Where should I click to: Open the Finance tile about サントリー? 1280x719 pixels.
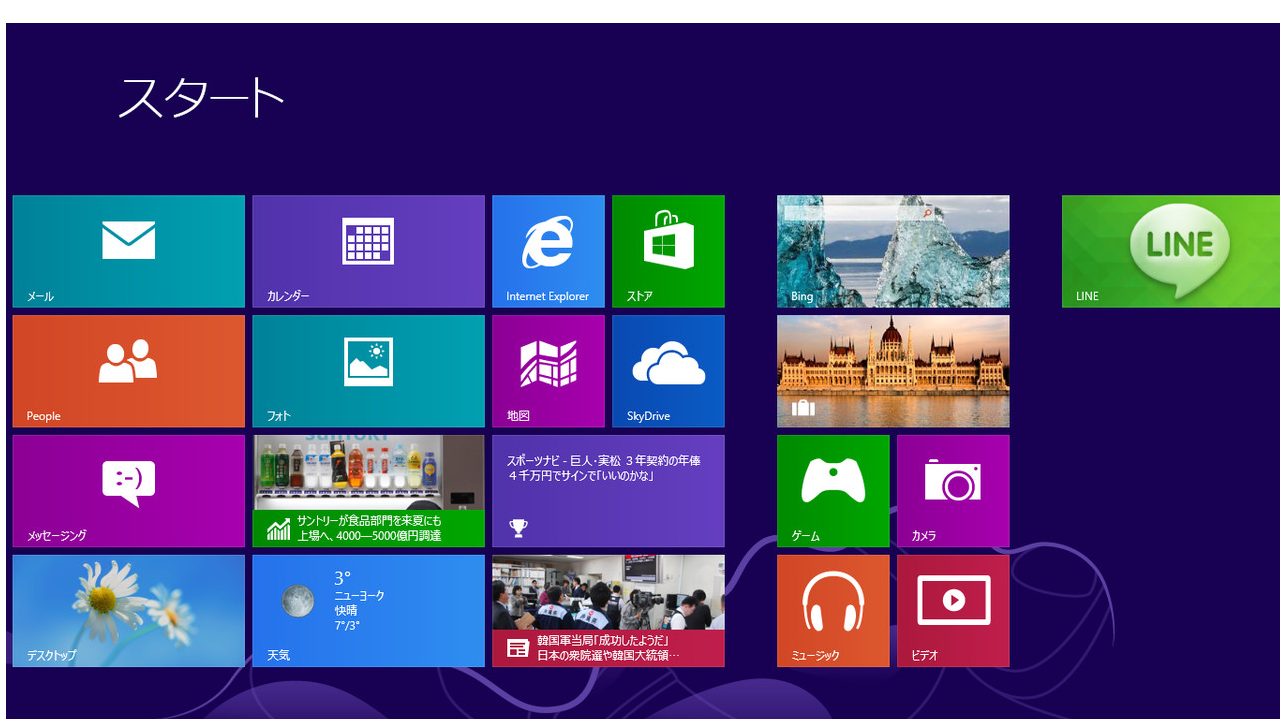point(368,491)
